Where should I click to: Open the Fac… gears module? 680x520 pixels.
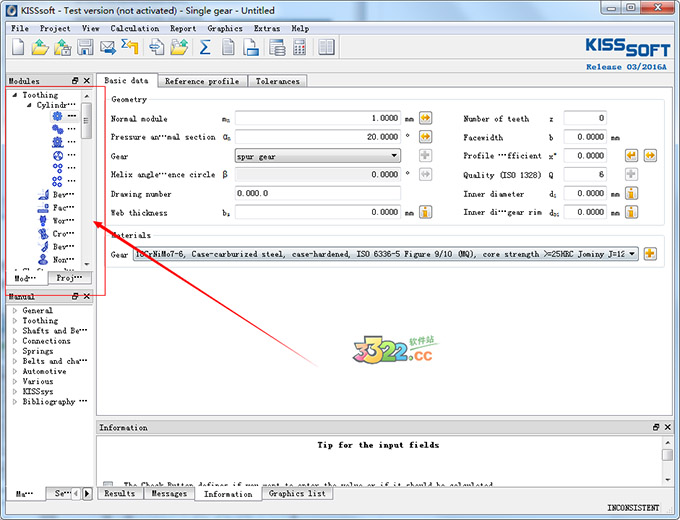coord(56,208)
